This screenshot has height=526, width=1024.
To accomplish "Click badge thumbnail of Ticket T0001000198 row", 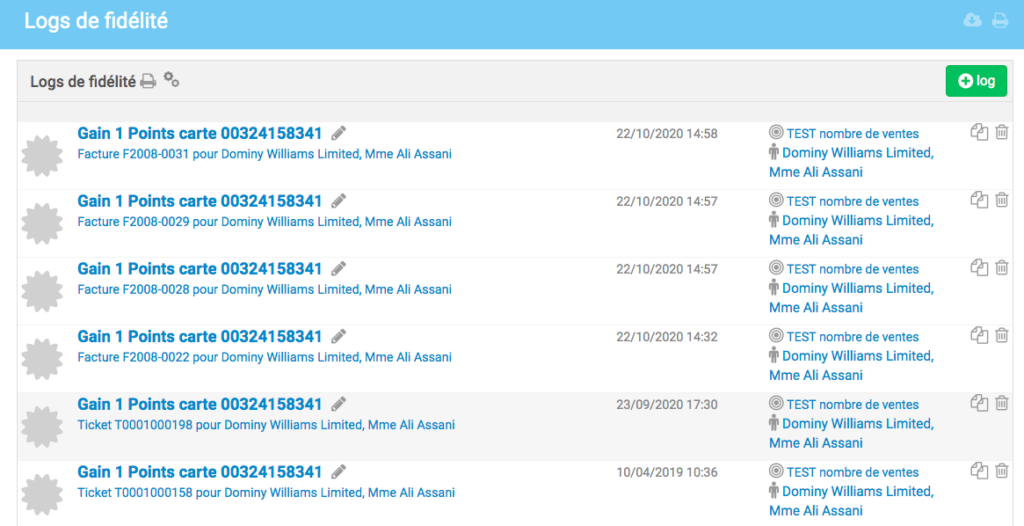I will (x=42, y=426).
